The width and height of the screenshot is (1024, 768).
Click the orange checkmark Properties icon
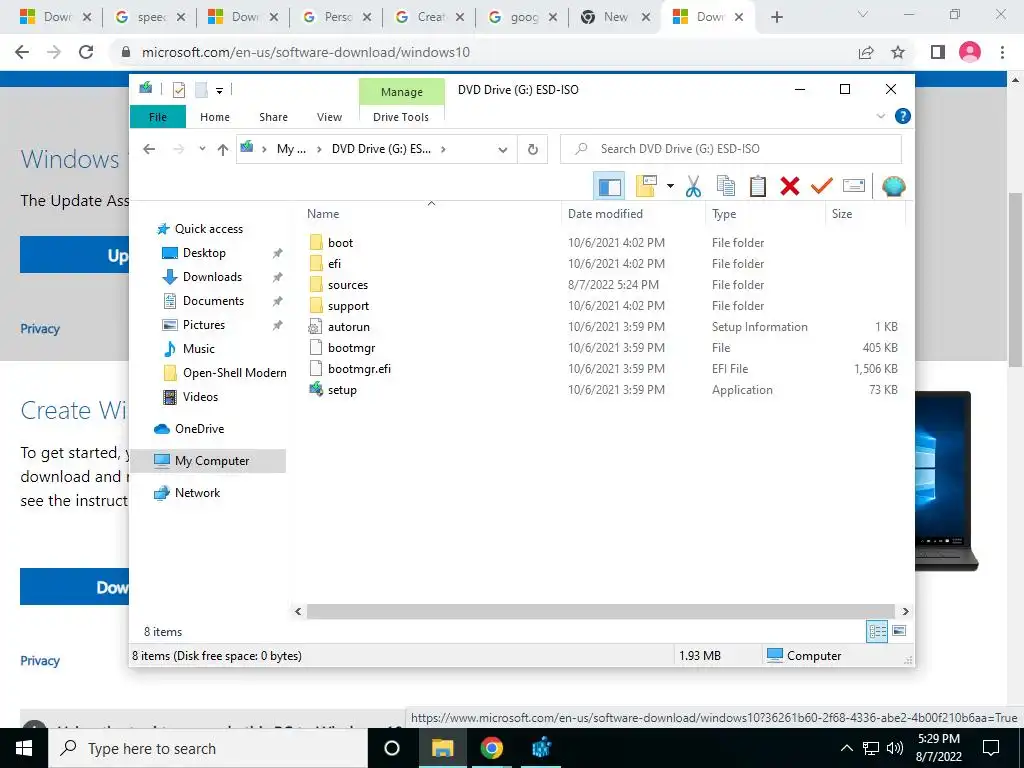point(822,186)
